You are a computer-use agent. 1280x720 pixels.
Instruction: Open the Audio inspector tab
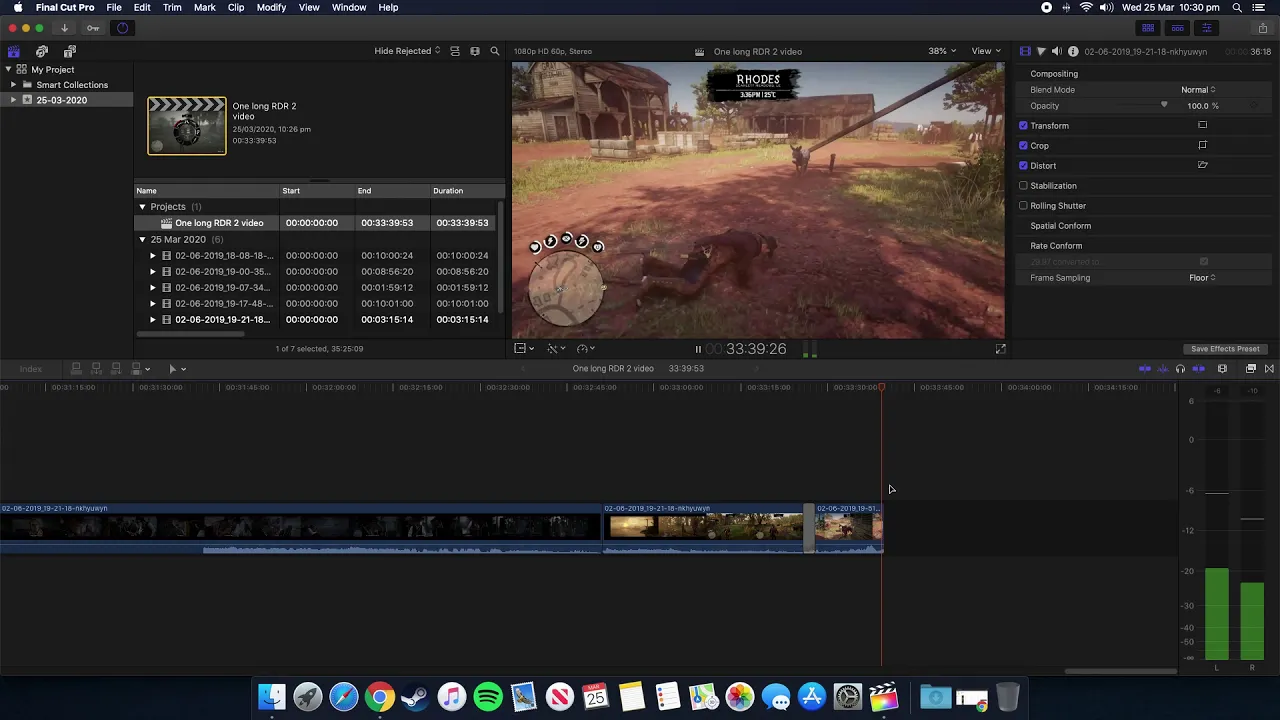click(1057, 51)
